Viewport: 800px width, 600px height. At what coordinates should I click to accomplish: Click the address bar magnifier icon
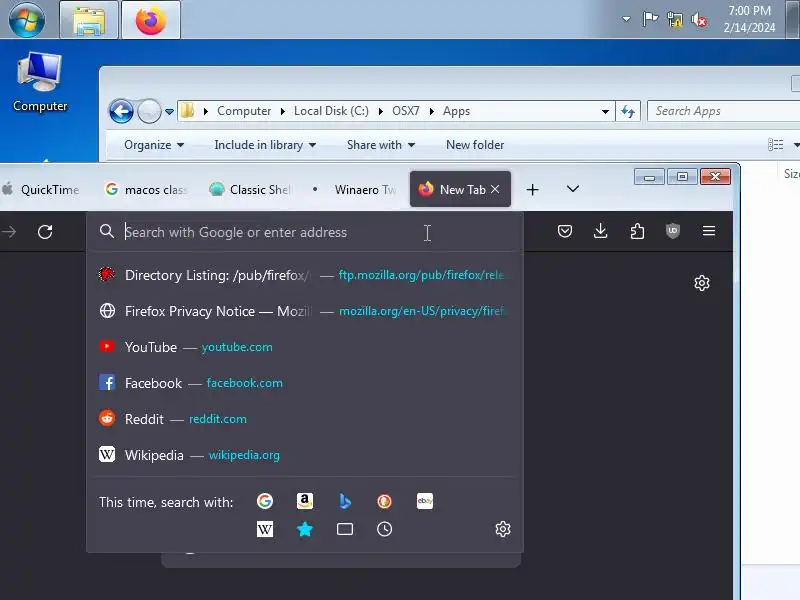(107, 231)
